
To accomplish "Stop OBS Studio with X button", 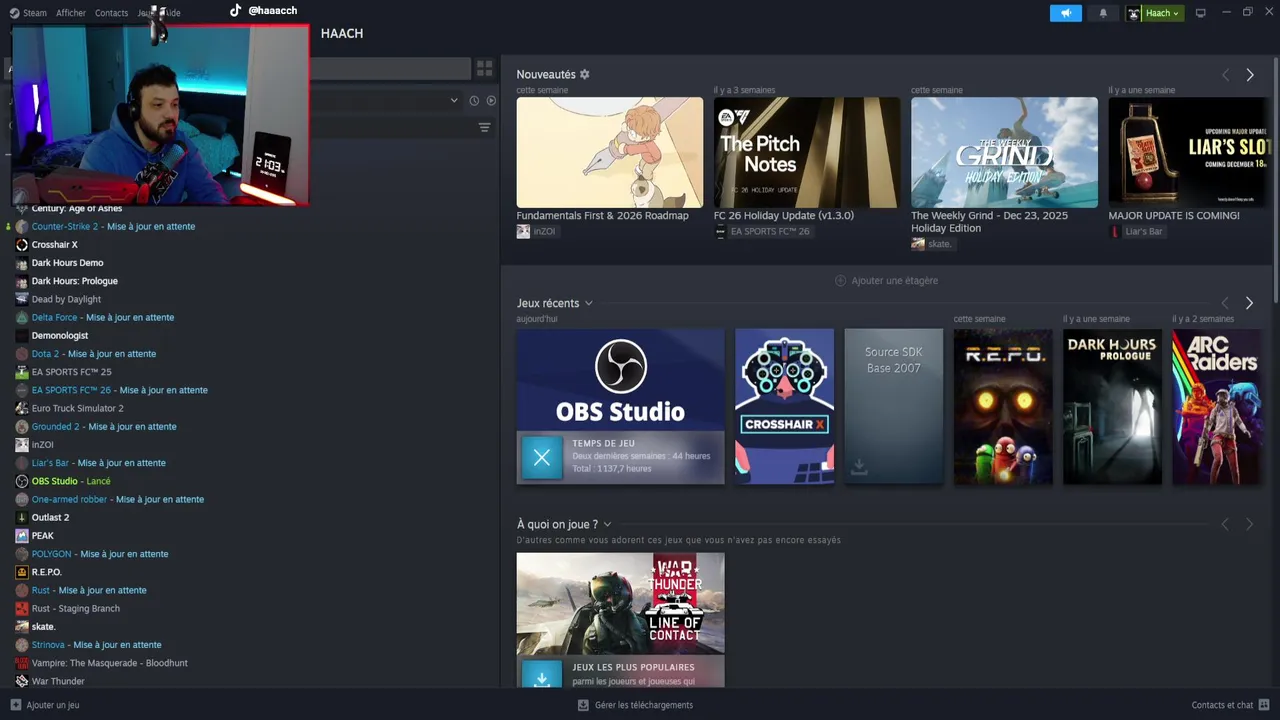I will coord(542,458).
